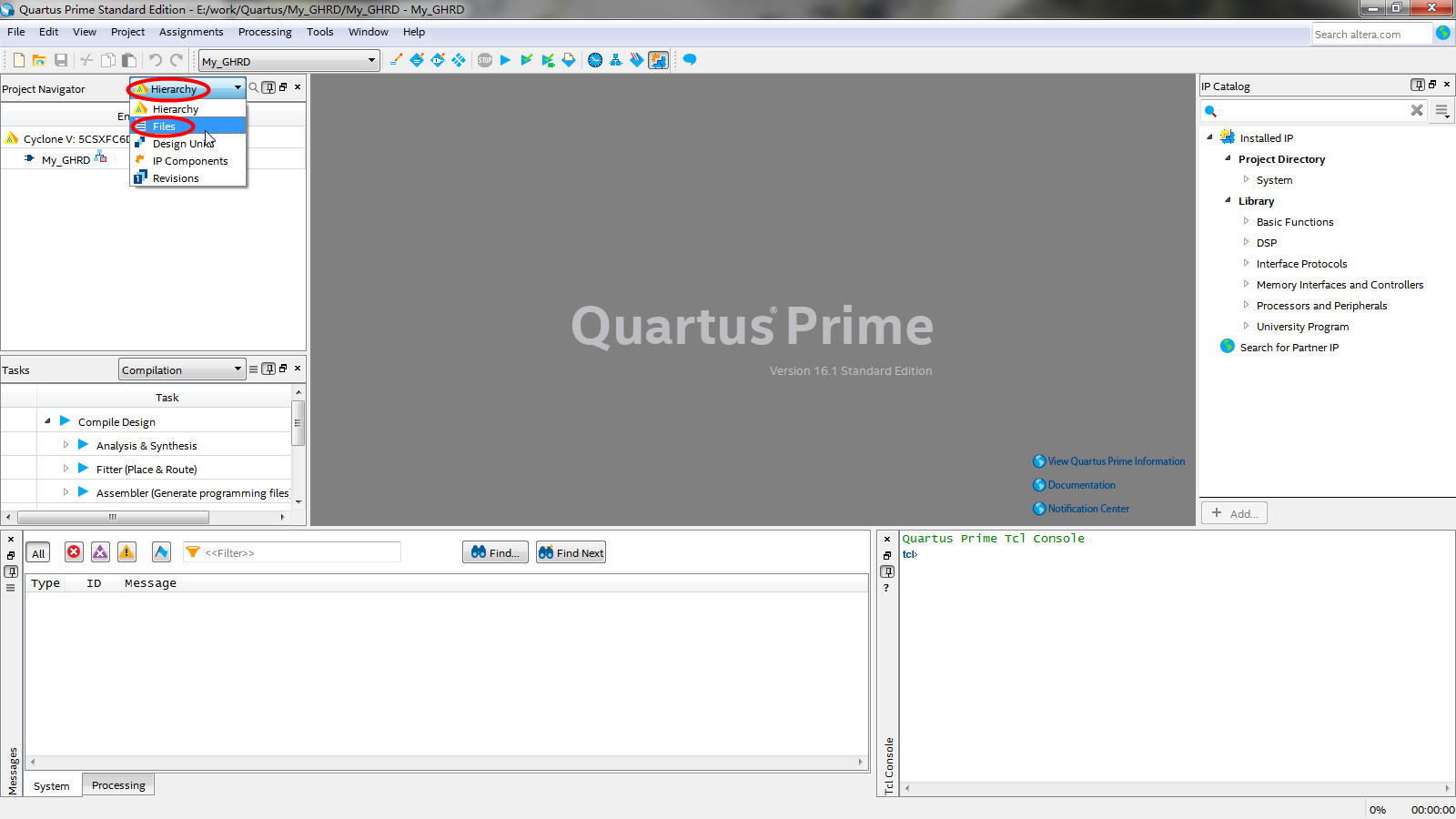
Task: Expand the Analysis & Synthesis task
Action: [x=66, y=445]
